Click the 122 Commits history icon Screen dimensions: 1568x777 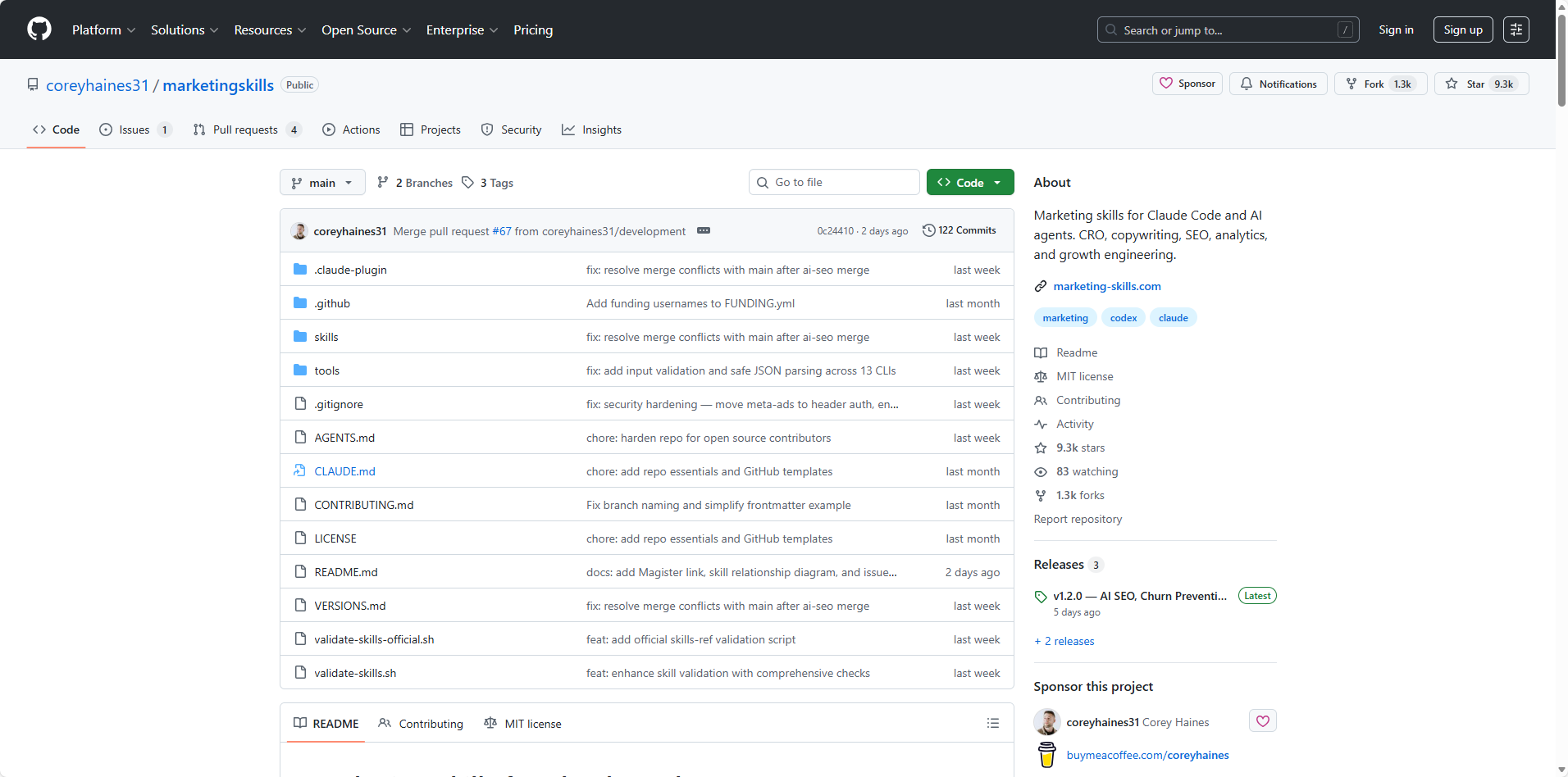(x=929, y=230)
